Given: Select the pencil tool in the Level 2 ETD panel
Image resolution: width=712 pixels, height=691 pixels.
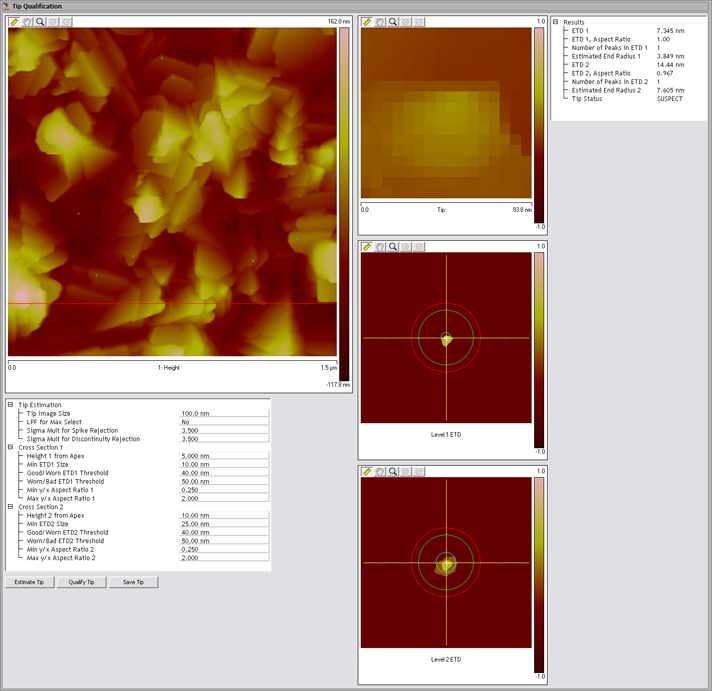Looking at the screenshot, I should click(x=367, y=472).
